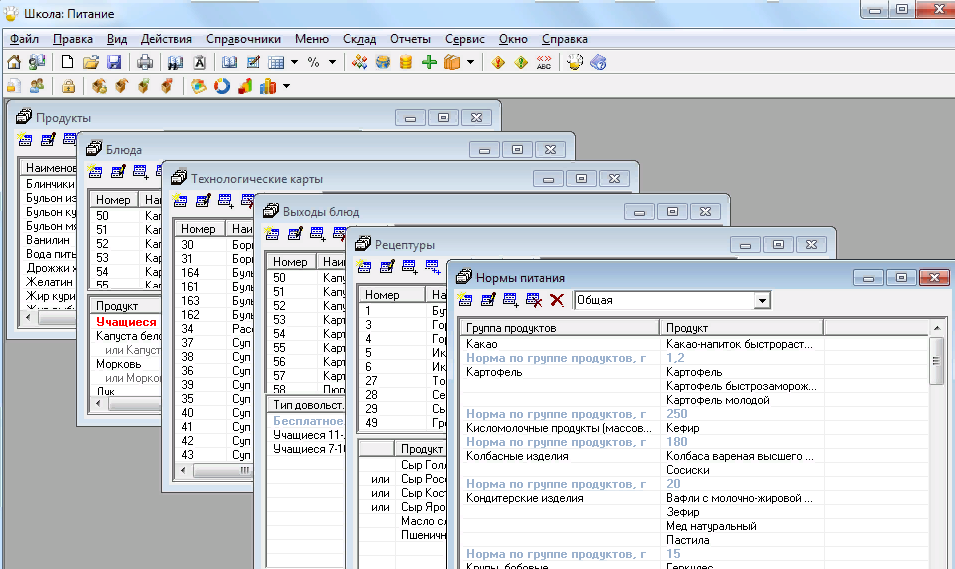955x569 pixels.
Task: Click the Save diskette icon
Action: [114, 62]
